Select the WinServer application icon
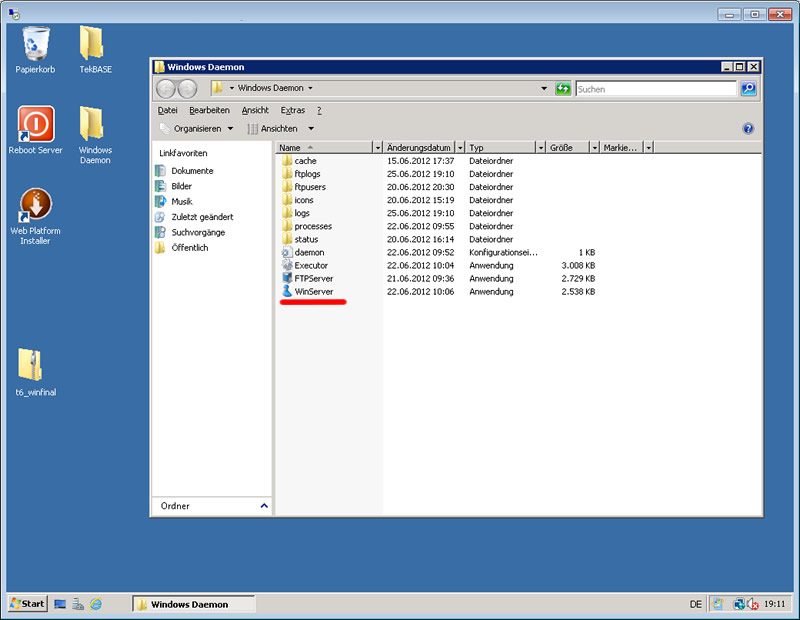This screenshot has height=620, width=800. [x=287, y=291]
